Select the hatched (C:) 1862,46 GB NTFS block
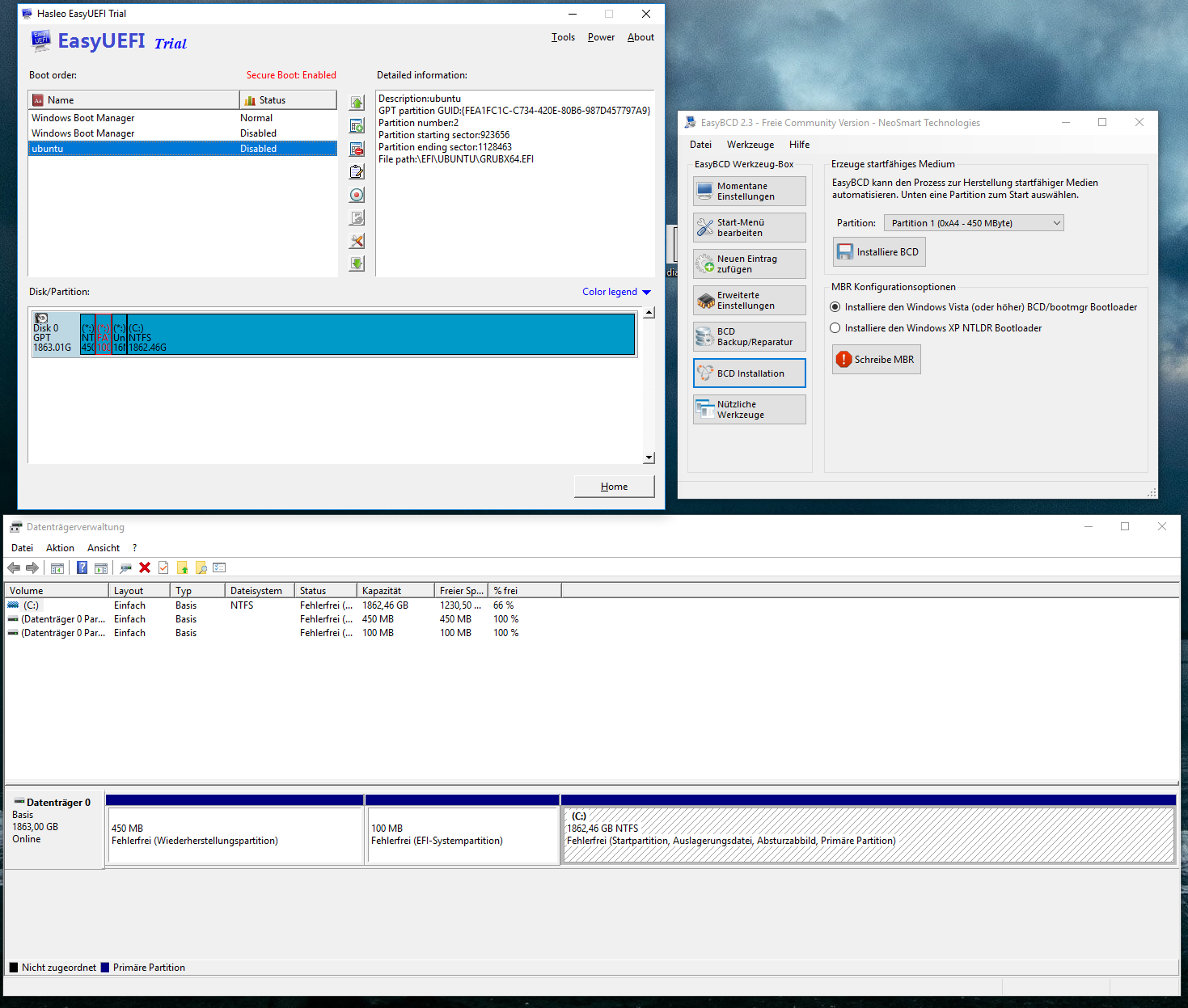This screenshot has height=1008, width=1188. click(x=869, y=835)
